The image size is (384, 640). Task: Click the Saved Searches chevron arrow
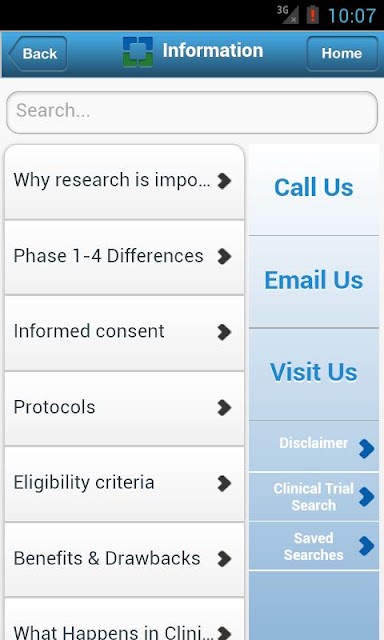[x=366, y=546]
